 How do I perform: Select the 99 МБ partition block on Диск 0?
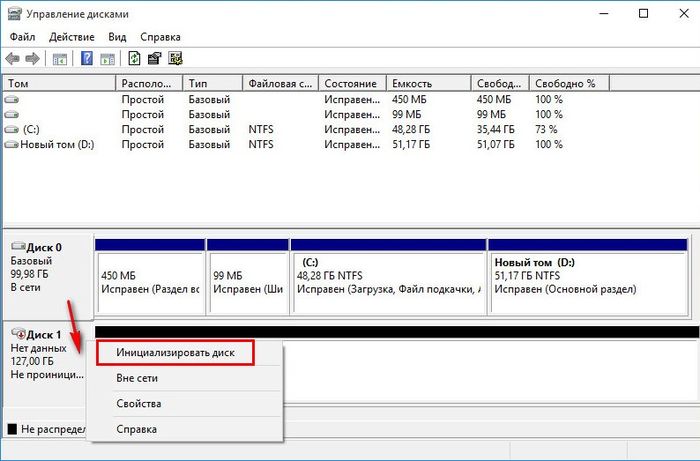(x=248, y=277)
